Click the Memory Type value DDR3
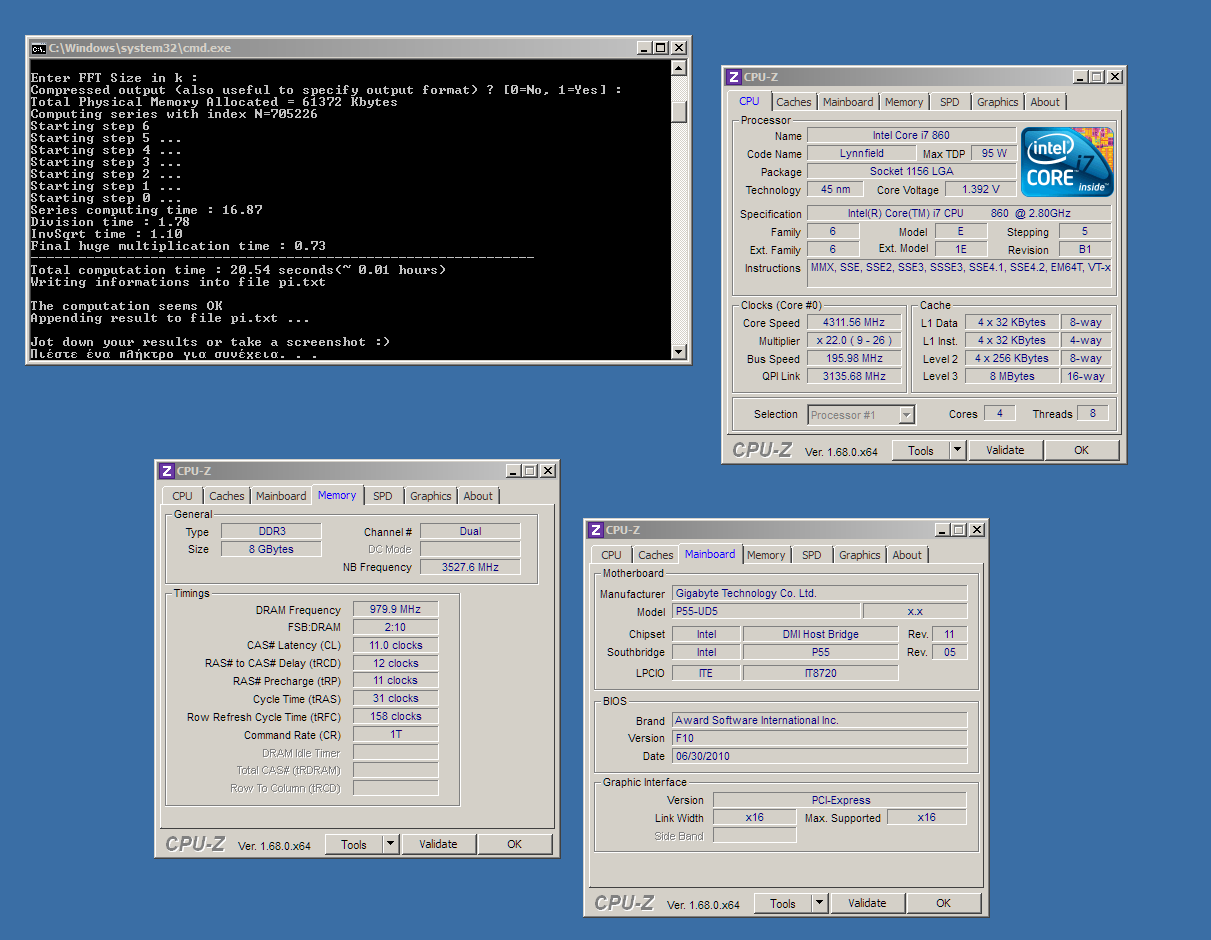The image size is (1211, 940). [271, 531]
